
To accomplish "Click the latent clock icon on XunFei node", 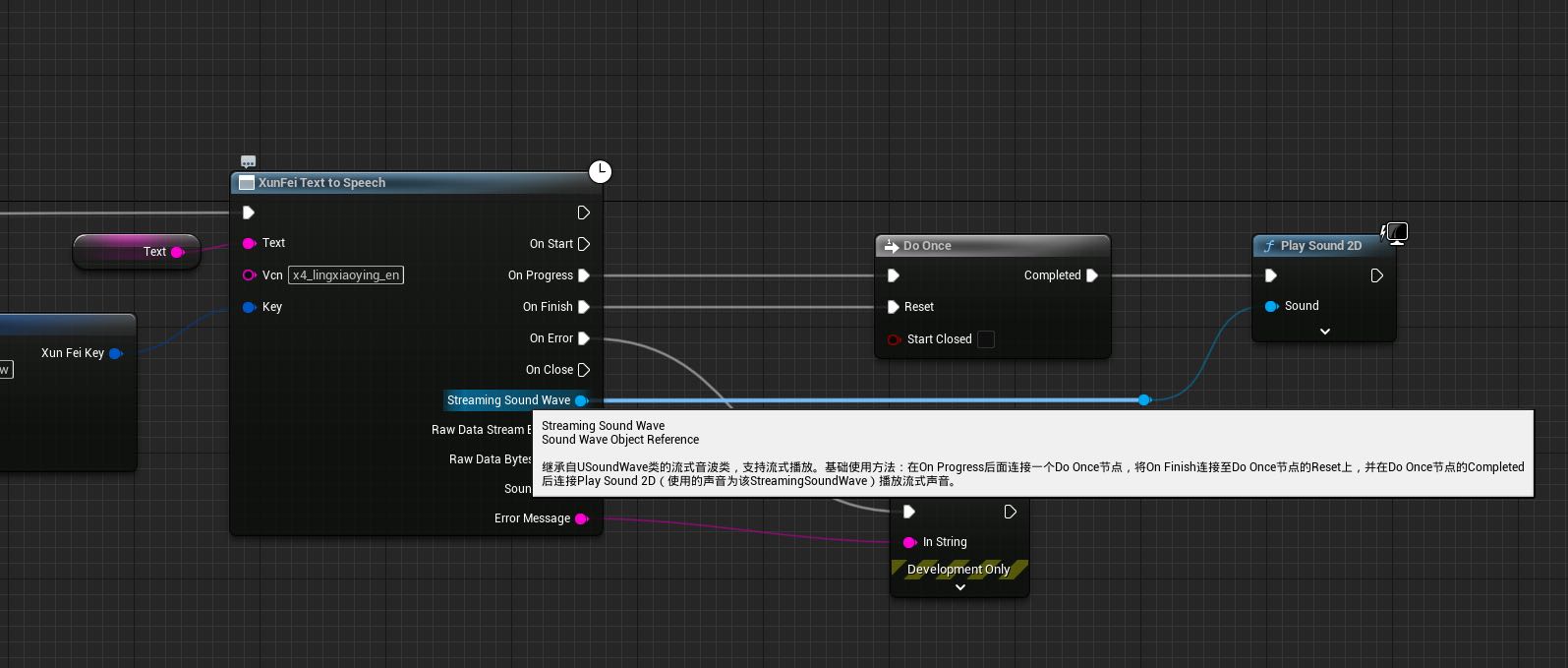I will [600, 172].
